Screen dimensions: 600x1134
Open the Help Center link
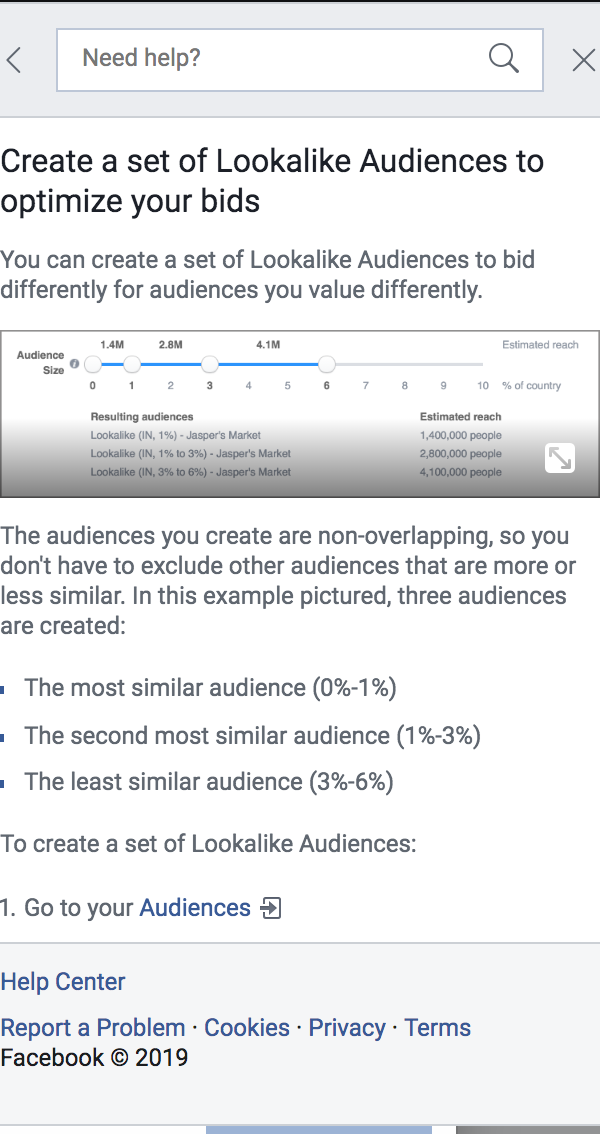click(63, 981)
